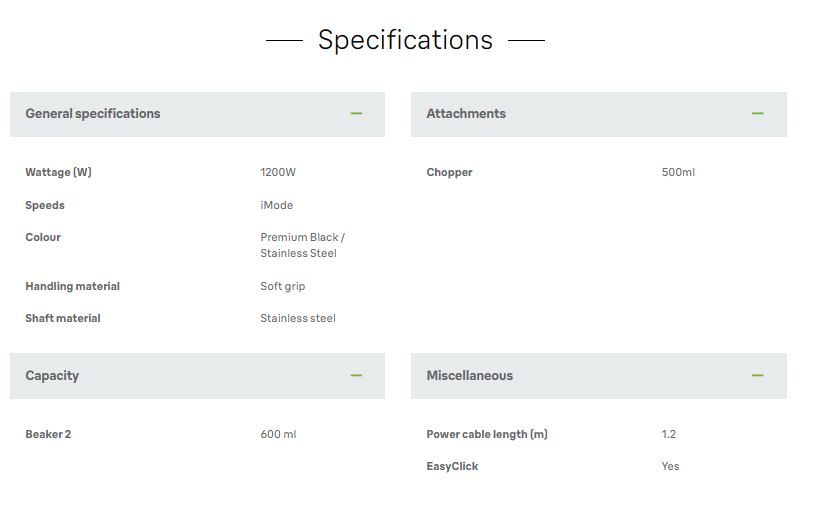Select the 1200W wattage value

[278, 172]
